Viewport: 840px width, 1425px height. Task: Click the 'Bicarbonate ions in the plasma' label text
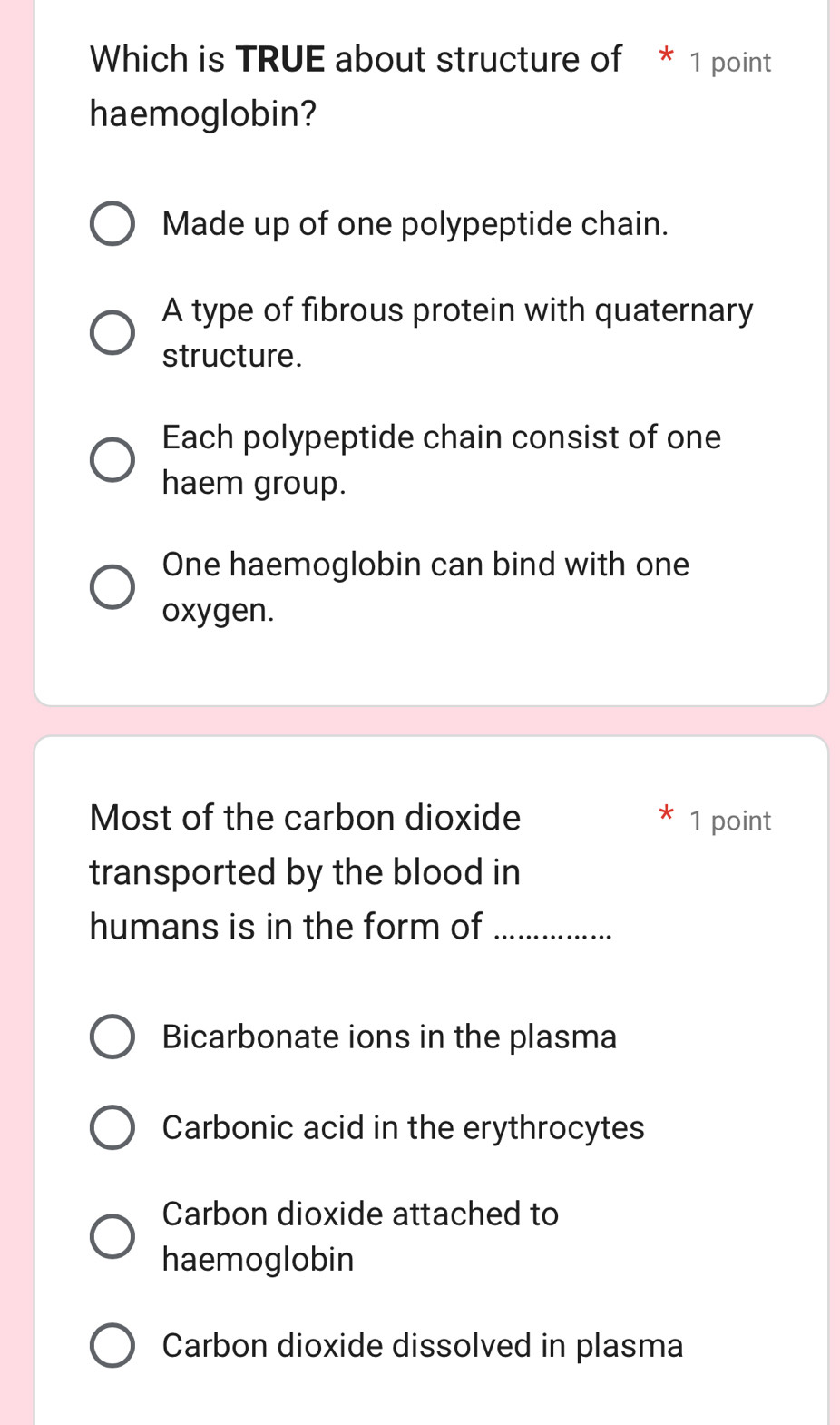tap(389, 1037)
